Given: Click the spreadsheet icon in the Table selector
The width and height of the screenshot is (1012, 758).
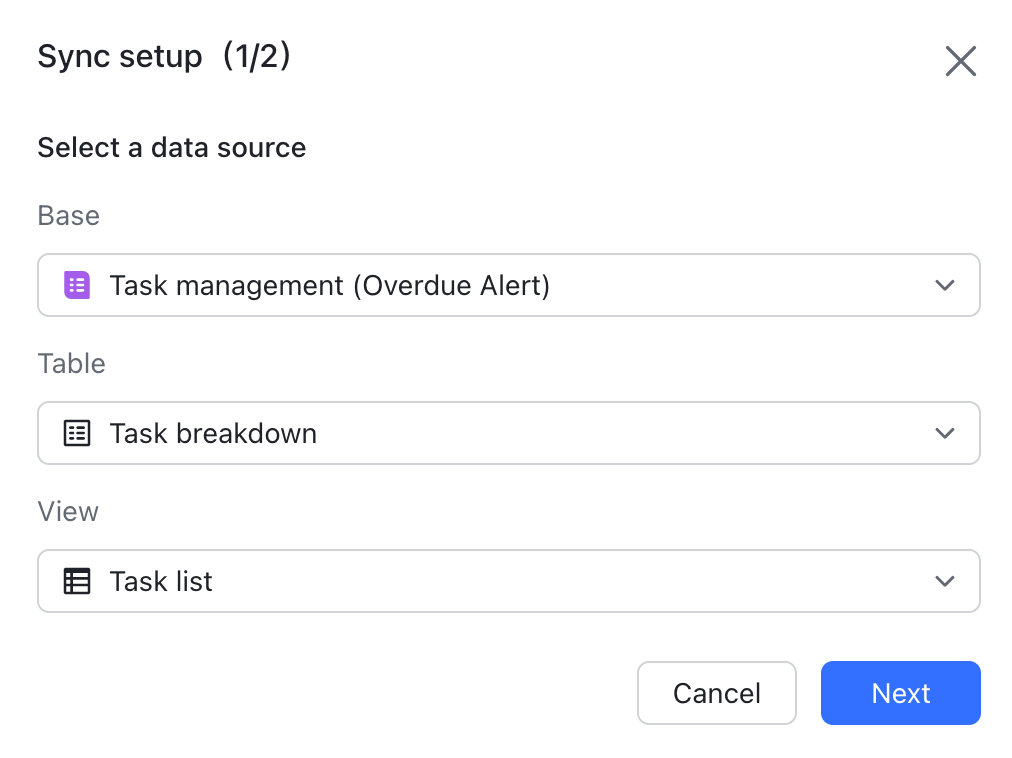Looking at the screenshot, I should [76, 433].
